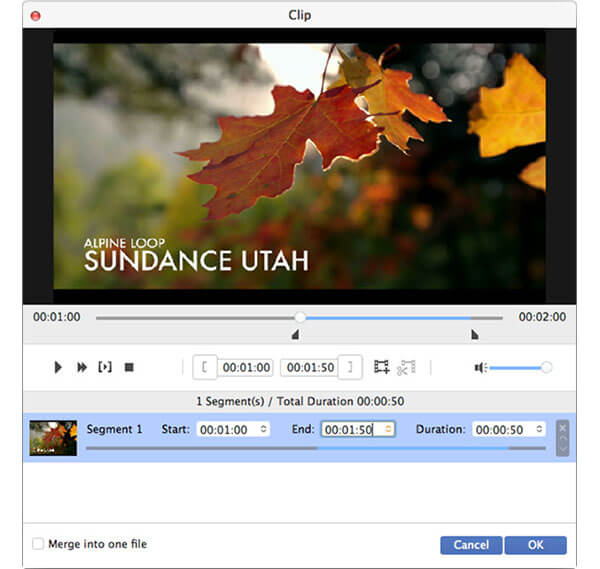The image size is (600, 569).
Task: Mute audio with the speaker icon
Action: tap(480, 367)
